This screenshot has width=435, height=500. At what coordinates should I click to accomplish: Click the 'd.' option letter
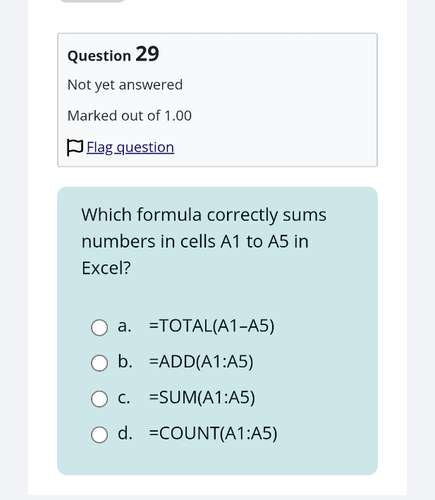tap(125, 433)
